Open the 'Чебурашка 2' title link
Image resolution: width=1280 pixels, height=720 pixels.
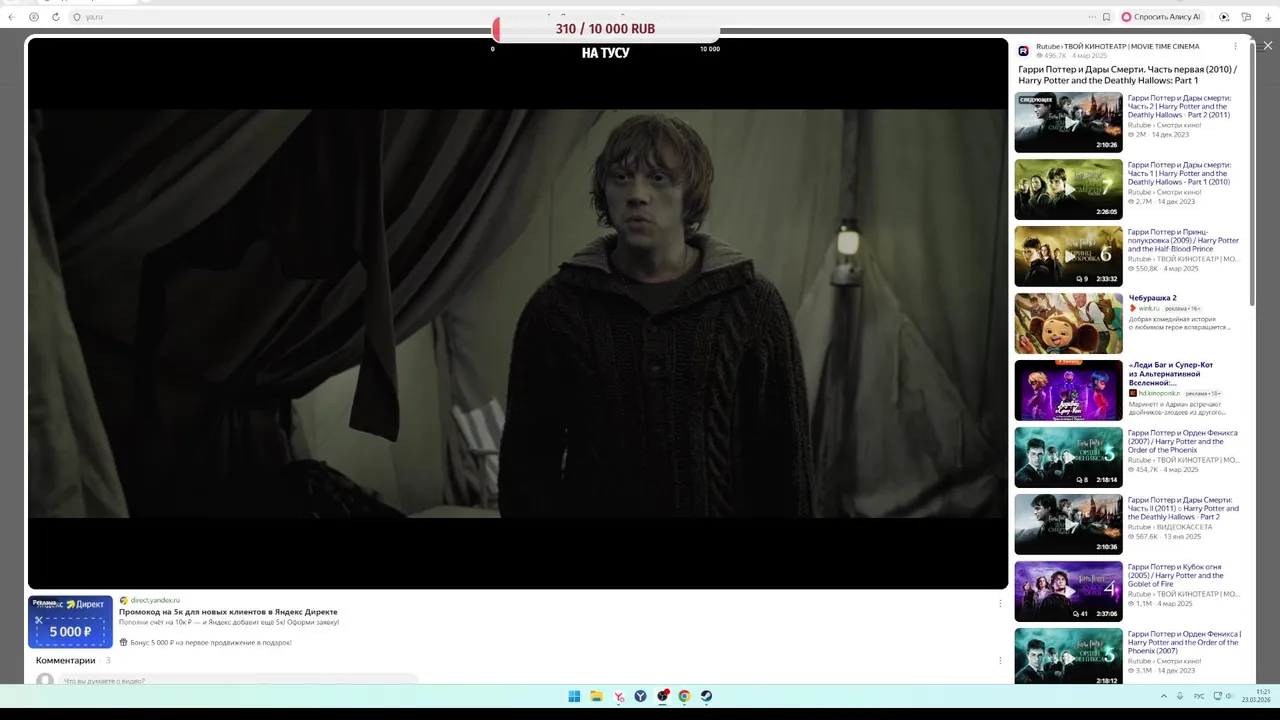[1152, 298]
